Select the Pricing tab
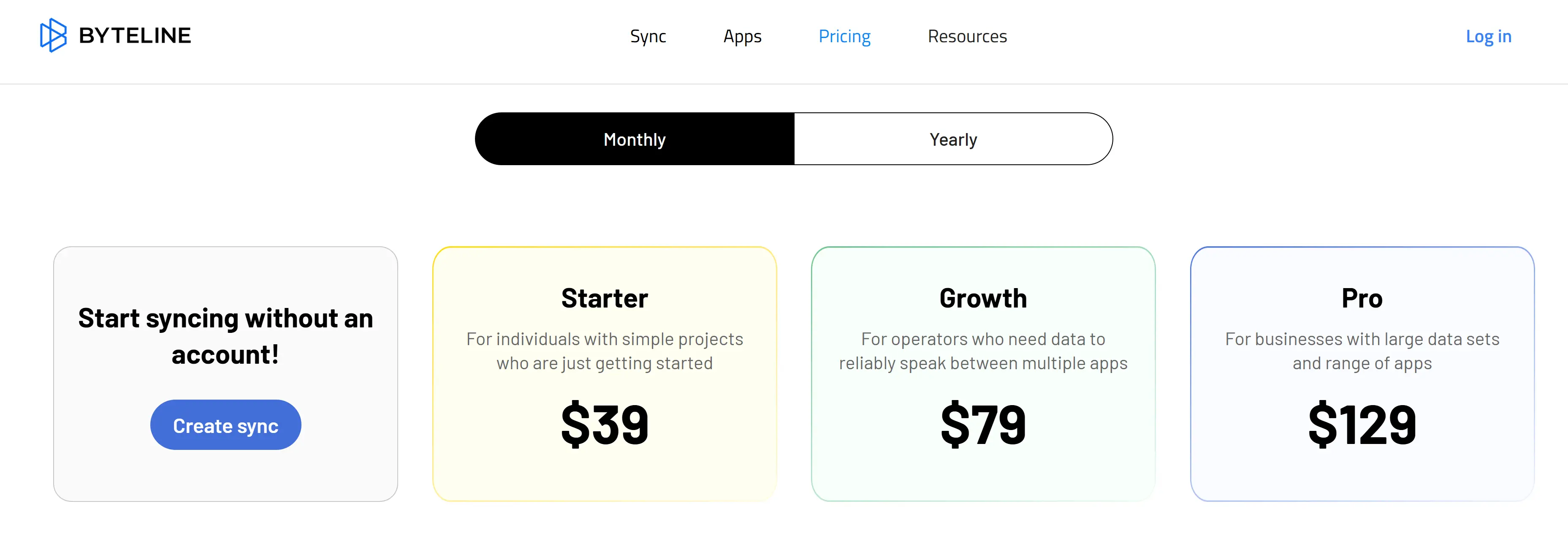 coord(844,37)
